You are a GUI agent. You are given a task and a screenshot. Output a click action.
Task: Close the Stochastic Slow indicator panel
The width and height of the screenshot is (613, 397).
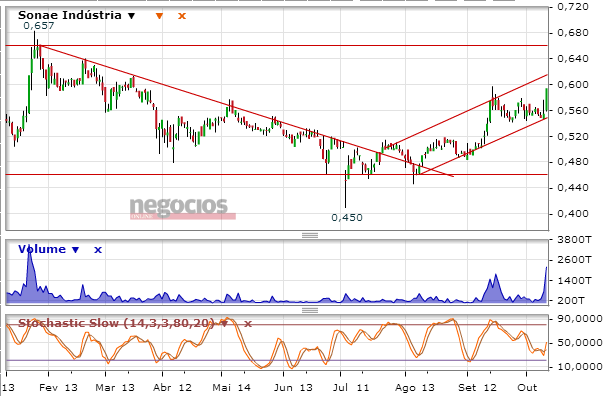pyautogui.click(x=248, y=323)
